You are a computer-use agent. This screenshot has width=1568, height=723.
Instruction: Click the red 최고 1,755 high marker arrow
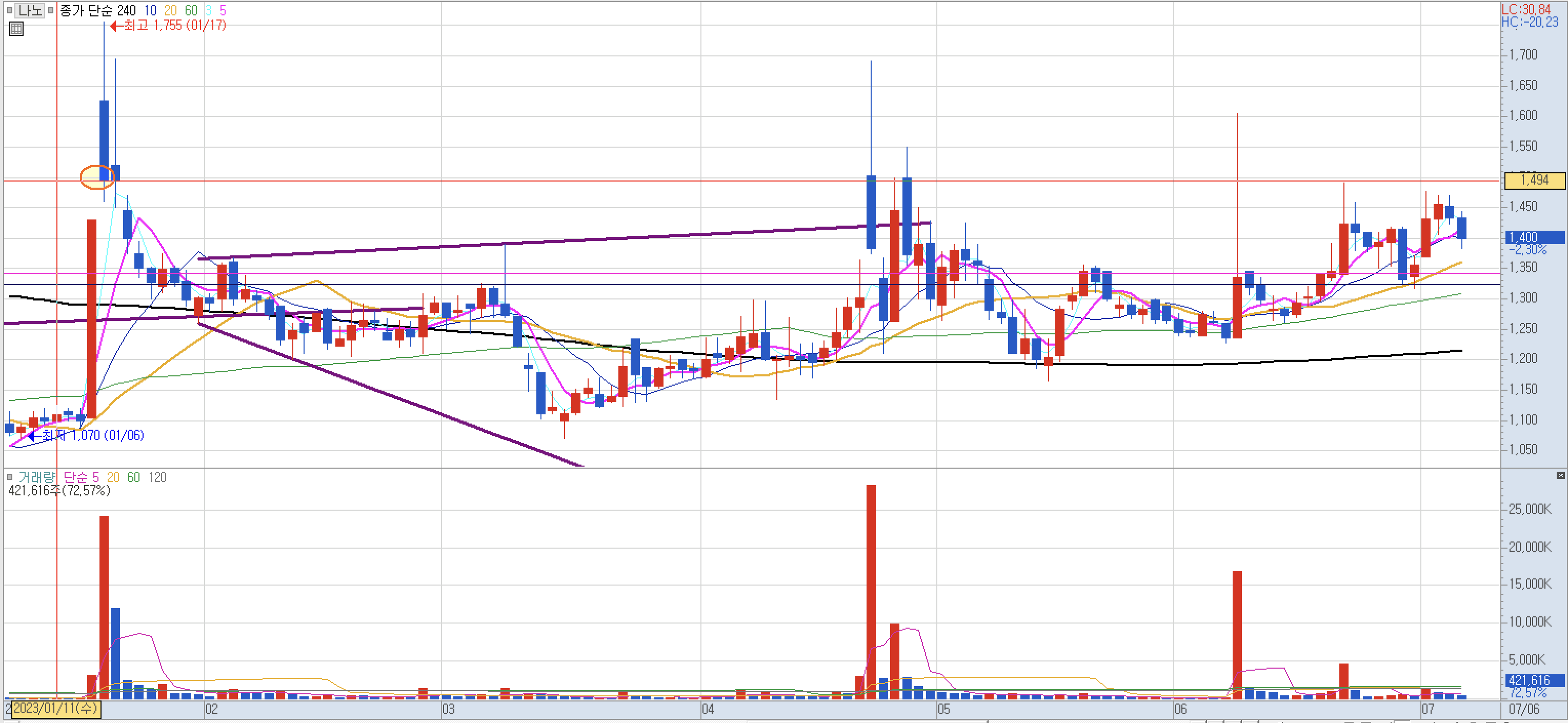point(116,26)
